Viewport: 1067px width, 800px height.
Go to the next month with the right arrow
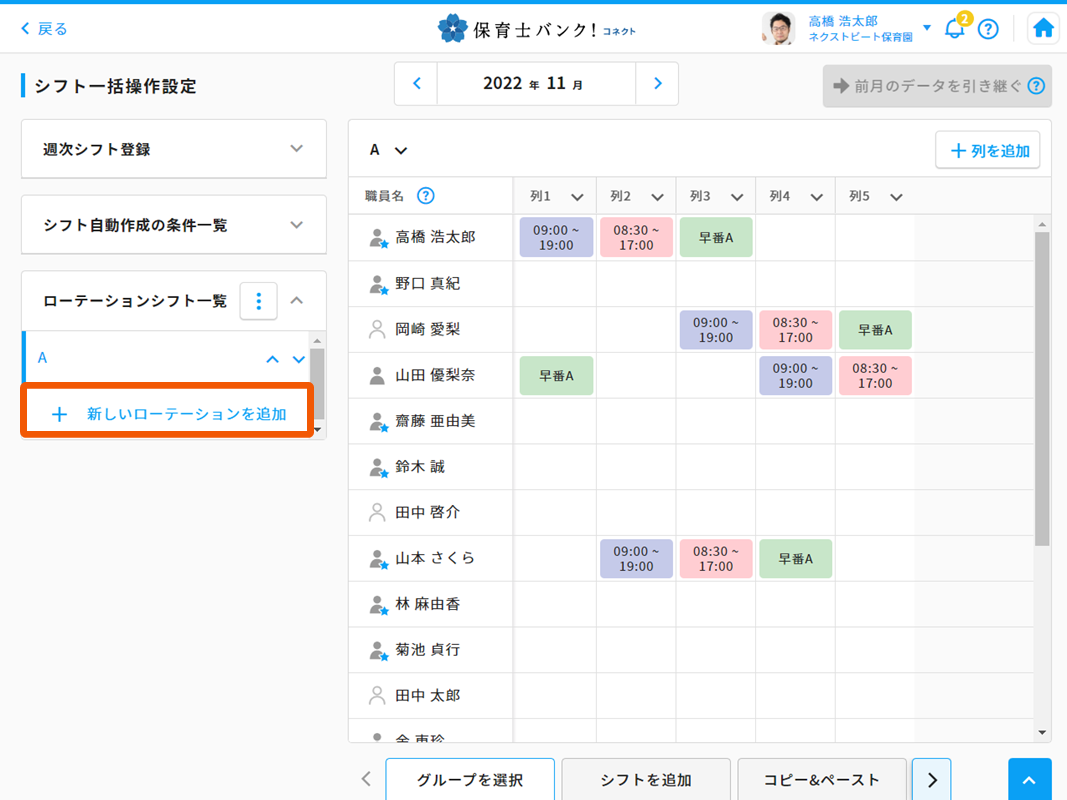tap(657, 84)
